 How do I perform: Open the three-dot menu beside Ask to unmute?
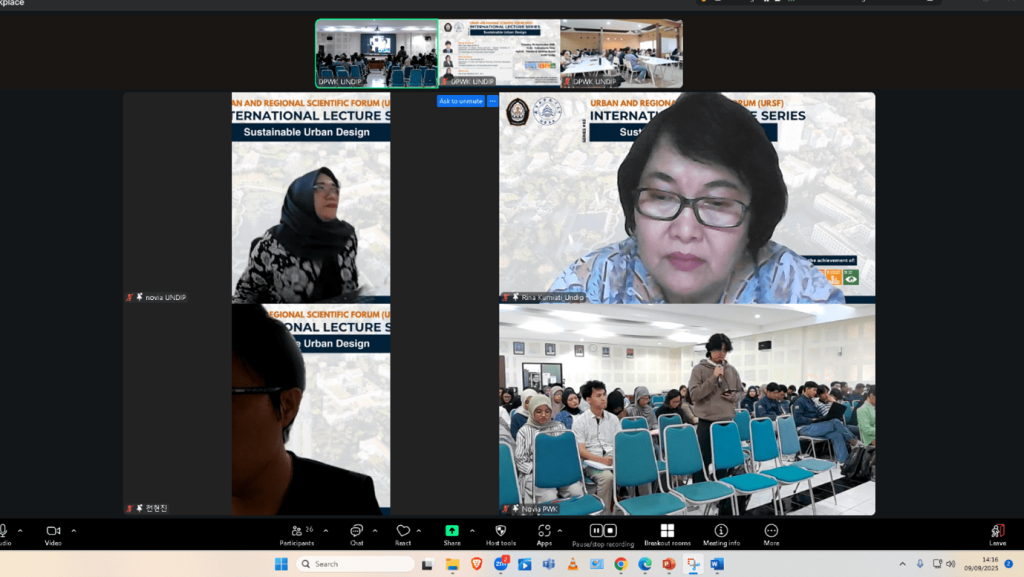click(492, 101)
